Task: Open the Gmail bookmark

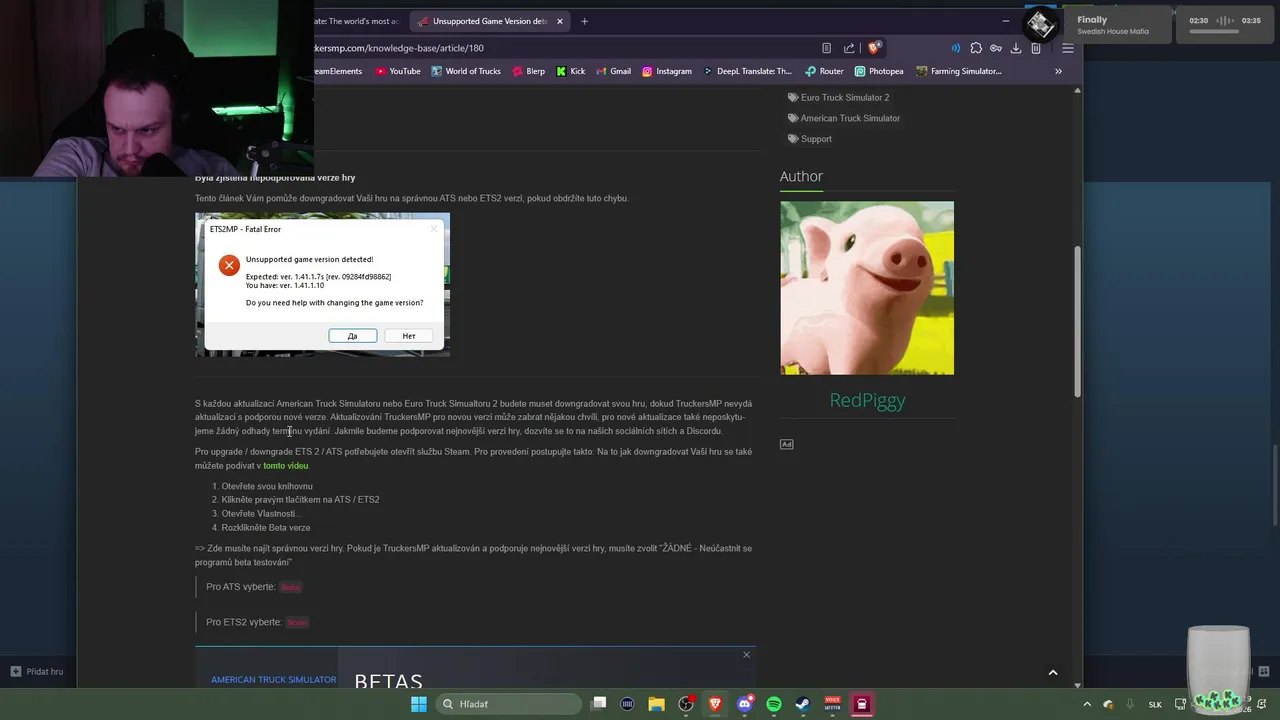Action: click(613, 71)
